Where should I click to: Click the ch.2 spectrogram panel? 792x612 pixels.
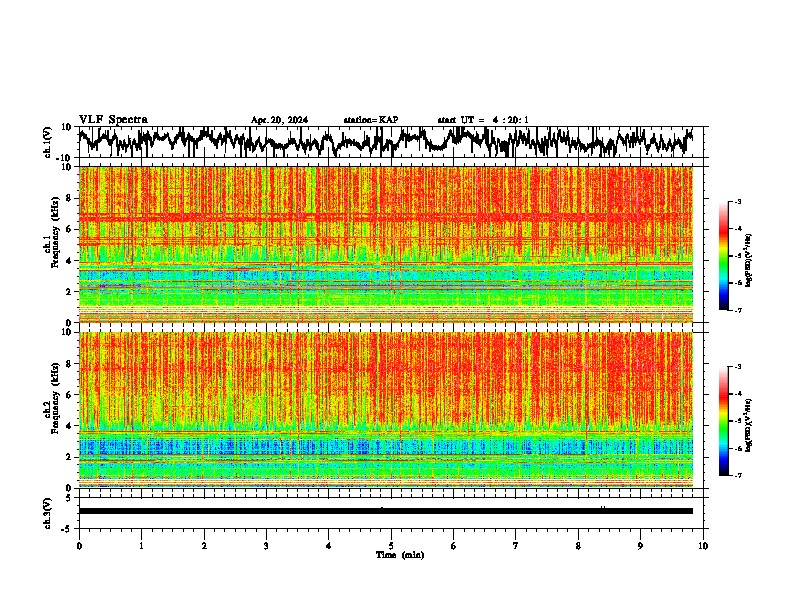[386, 410]
